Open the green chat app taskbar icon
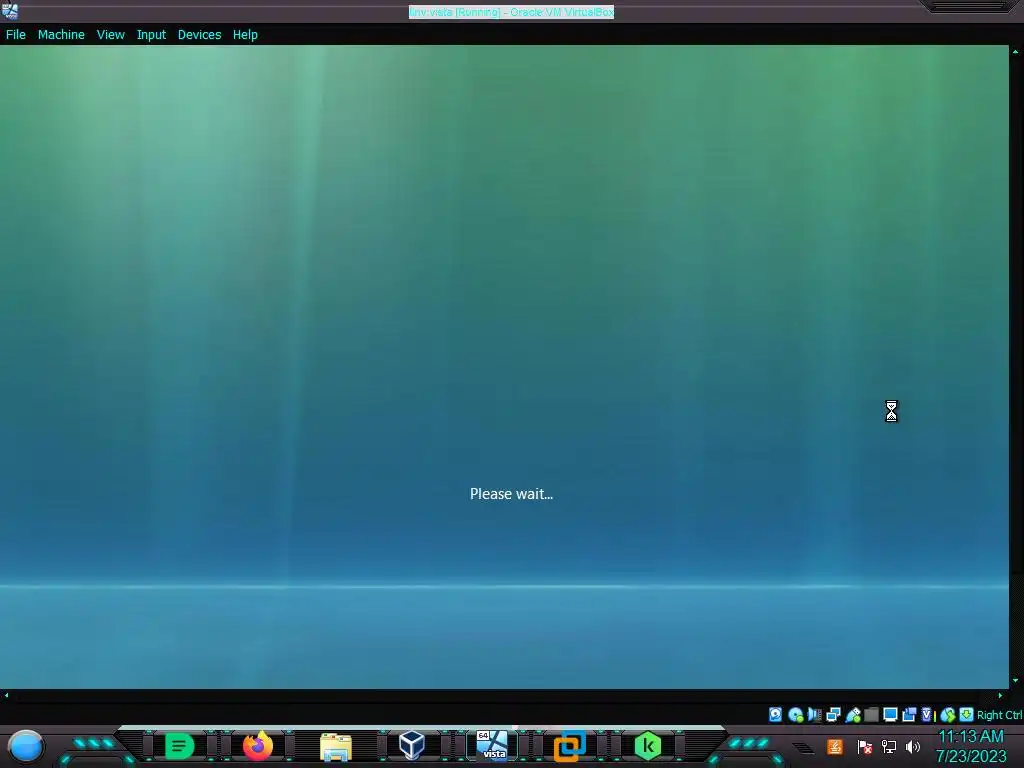This screenshot has width=1024, height=768. coord(179,746)
